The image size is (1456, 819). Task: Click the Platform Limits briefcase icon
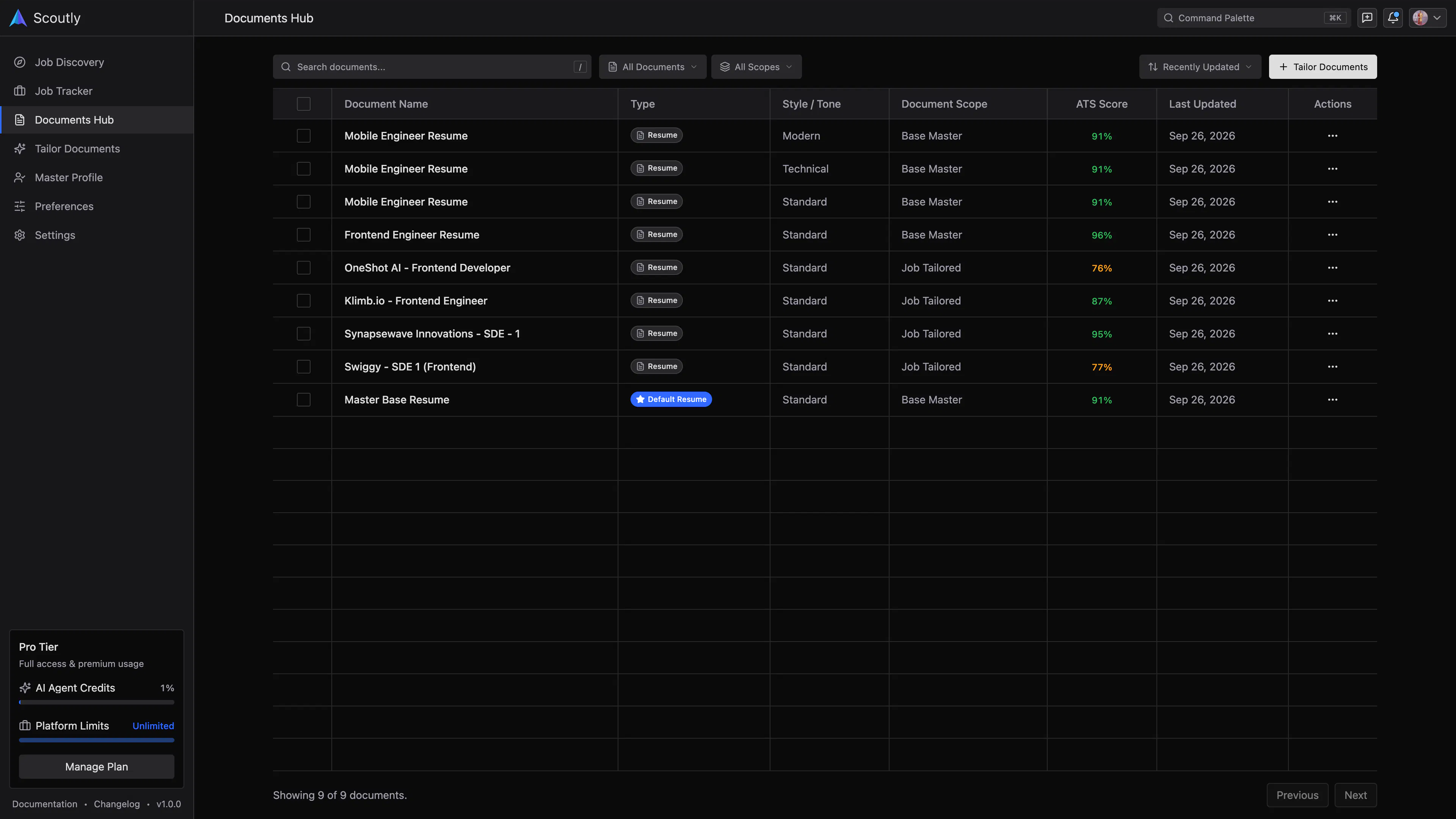click(25, 726)
